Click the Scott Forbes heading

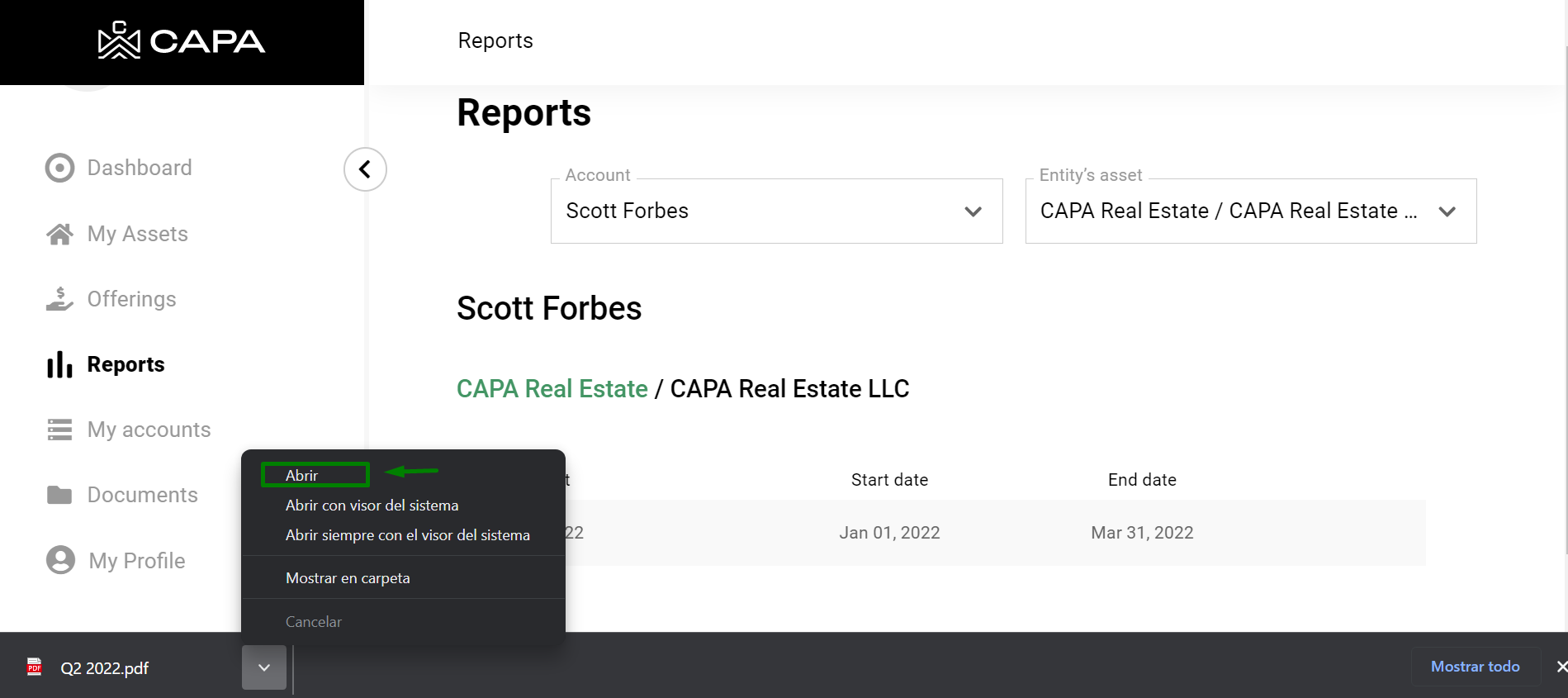pyautogui.click(x=549, y=308)
